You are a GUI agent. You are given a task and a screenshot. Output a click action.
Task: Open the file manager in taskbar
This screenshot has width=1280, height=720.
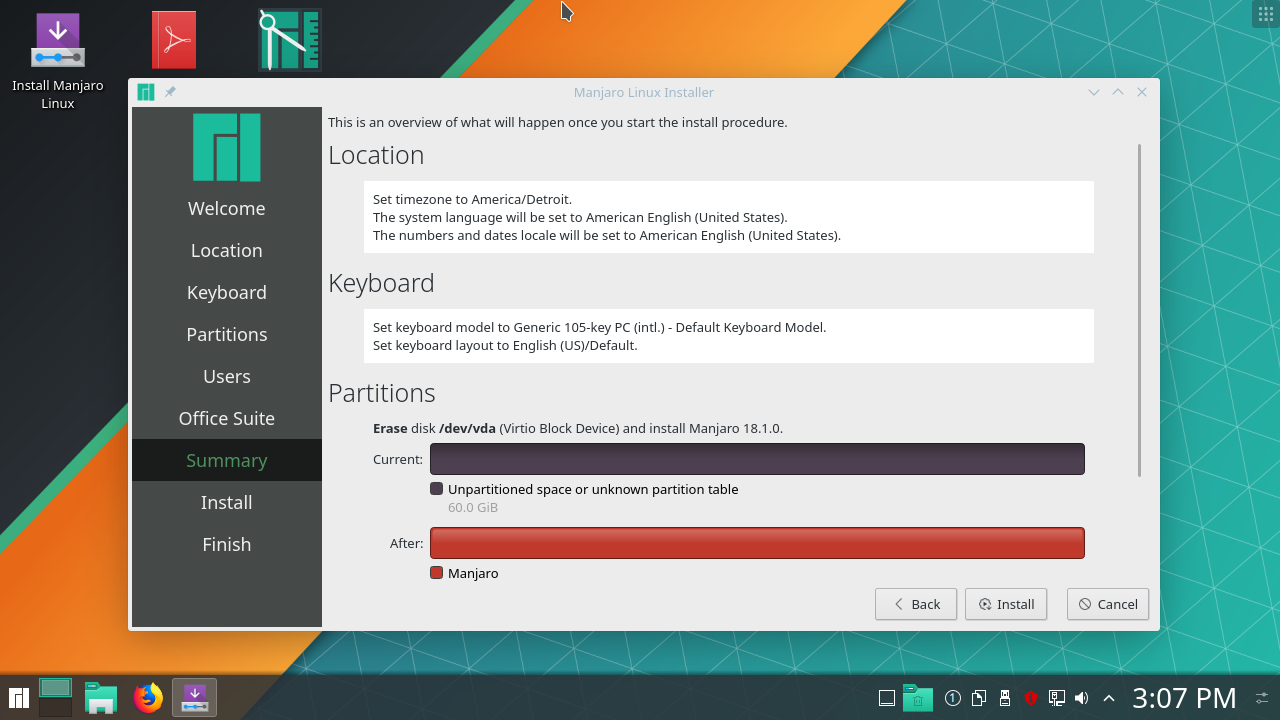click(101, 698)
